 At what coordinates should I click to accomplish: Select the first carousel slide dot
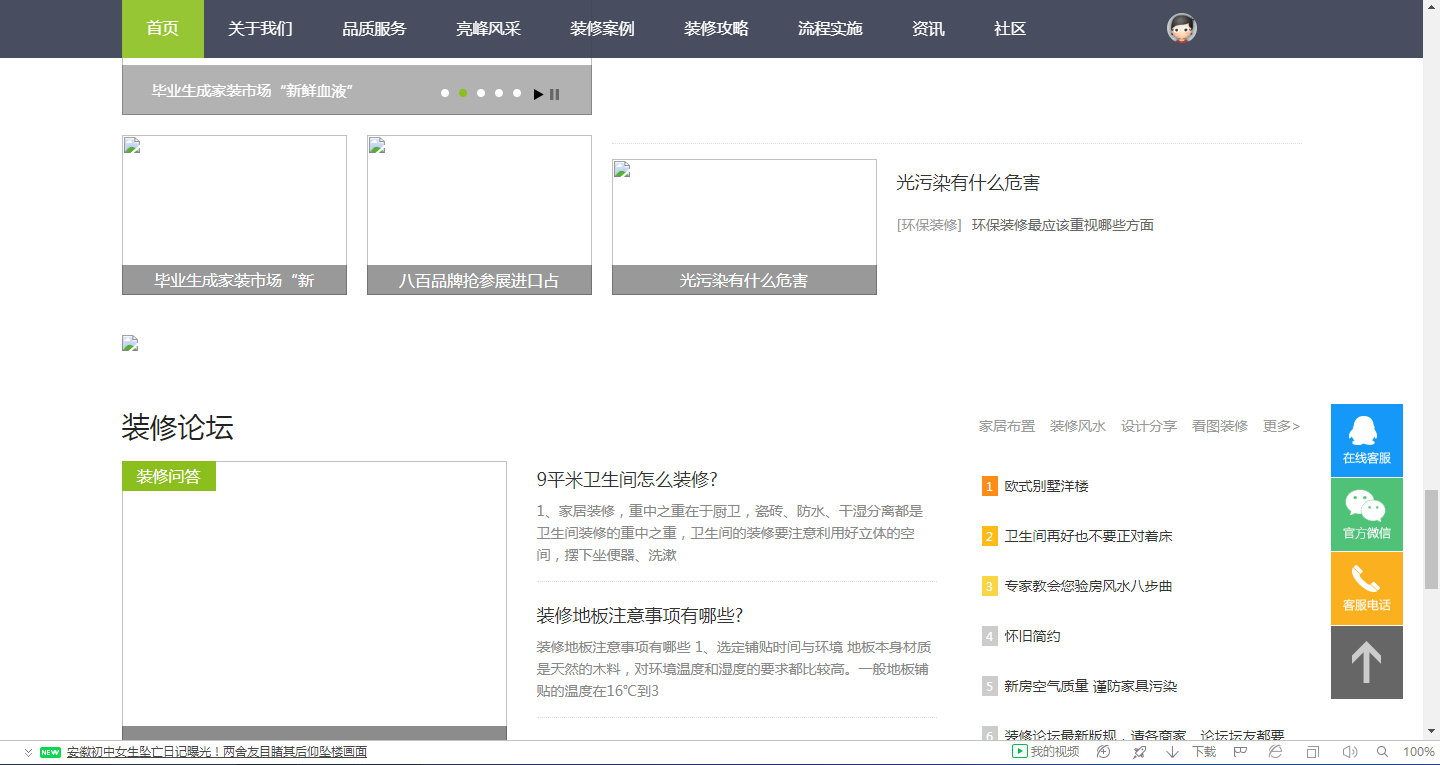pyautogui.click(x=445, y=93)
